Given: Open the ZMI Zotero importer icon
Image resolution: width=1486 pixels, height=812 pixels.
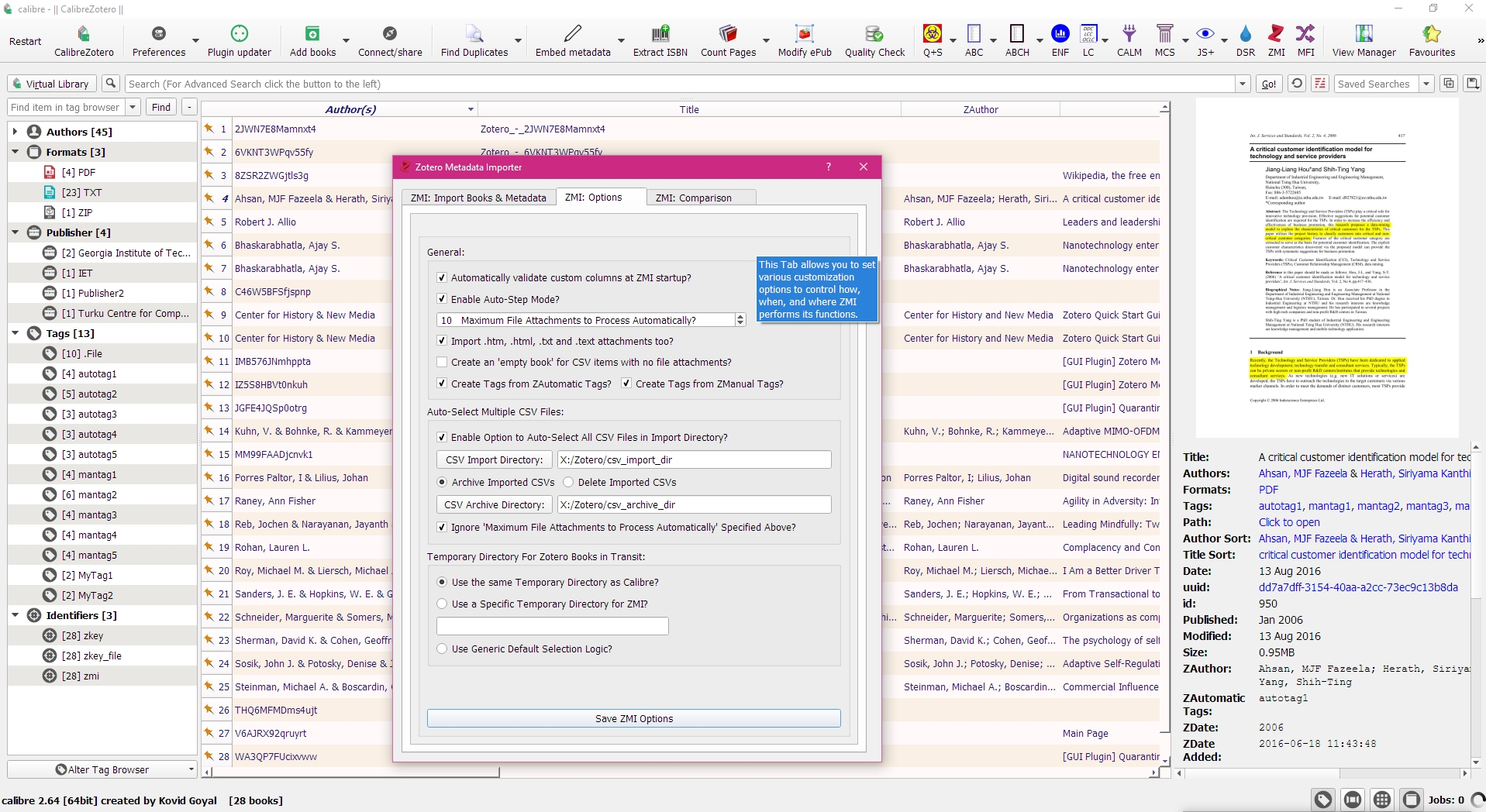Looking at the screenshot, I should point(1276,40).
